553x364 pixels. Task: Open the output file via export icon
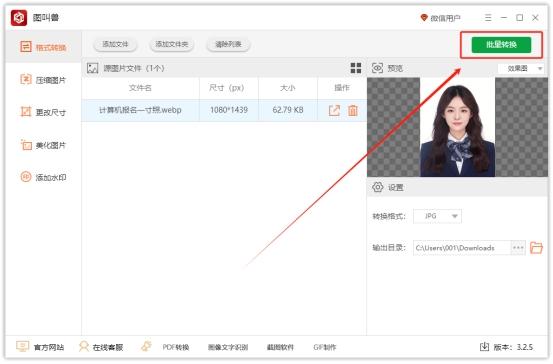click(334, 110)
